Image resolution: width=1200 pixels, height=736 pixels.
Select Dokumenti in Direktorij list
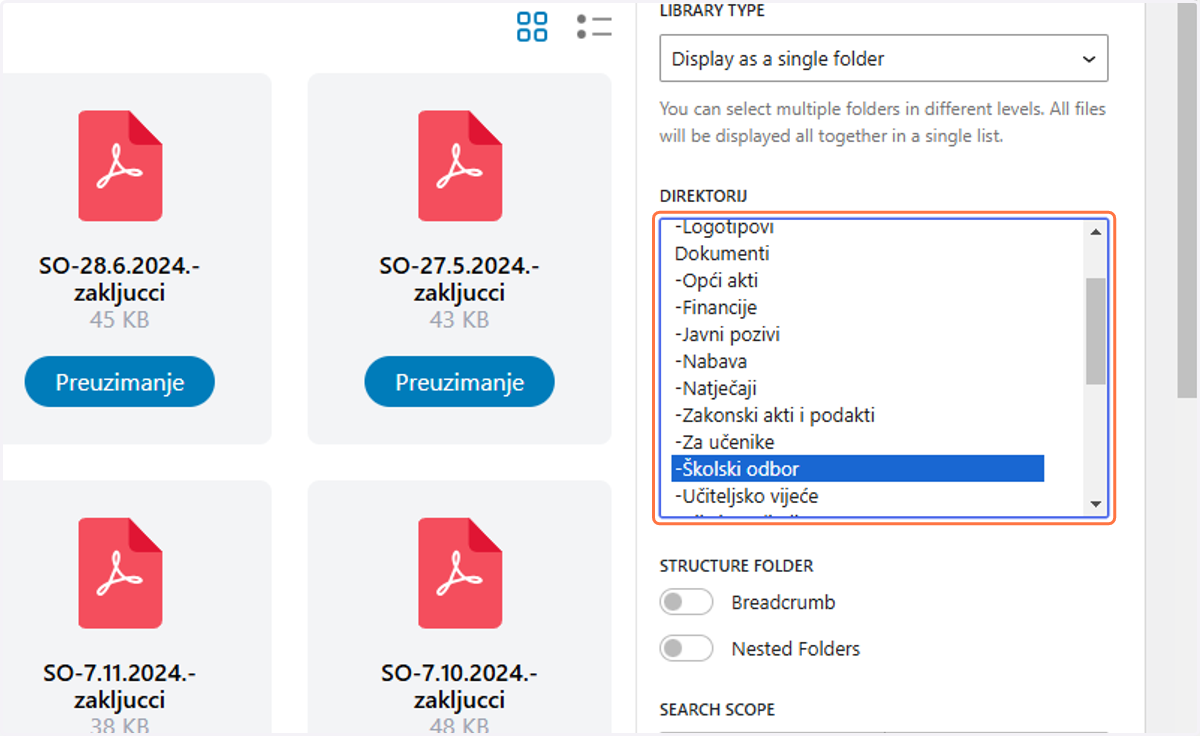pyautogui.click(x=858, y=254)
